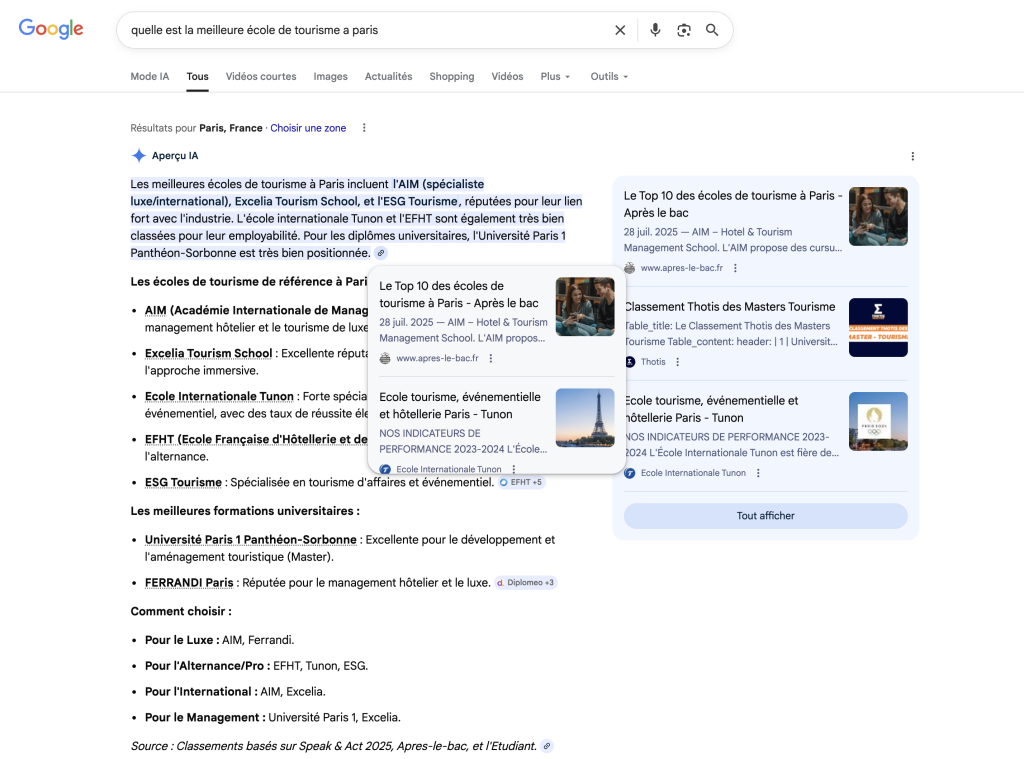This screenshot has height=759, width=1024.
Task: Start voice search with the microphone icon
Action: point(655,30)
